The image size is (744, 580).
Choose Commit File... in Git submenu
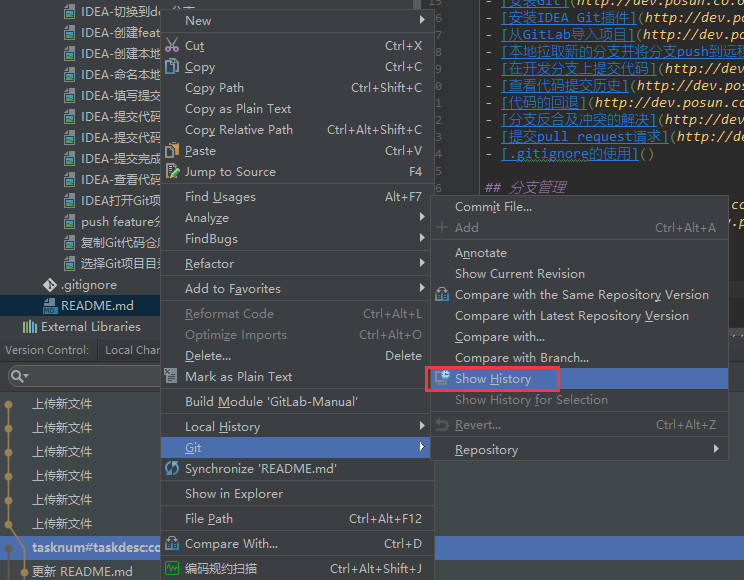(493, 207)
